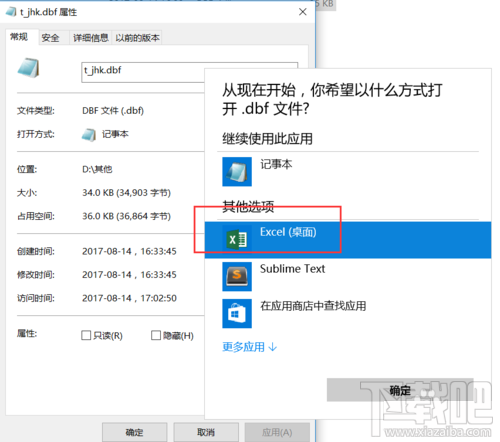The image size is (500, 442).
Task: Pick the Sublime Text icon
Action: [x=237, y=276]
